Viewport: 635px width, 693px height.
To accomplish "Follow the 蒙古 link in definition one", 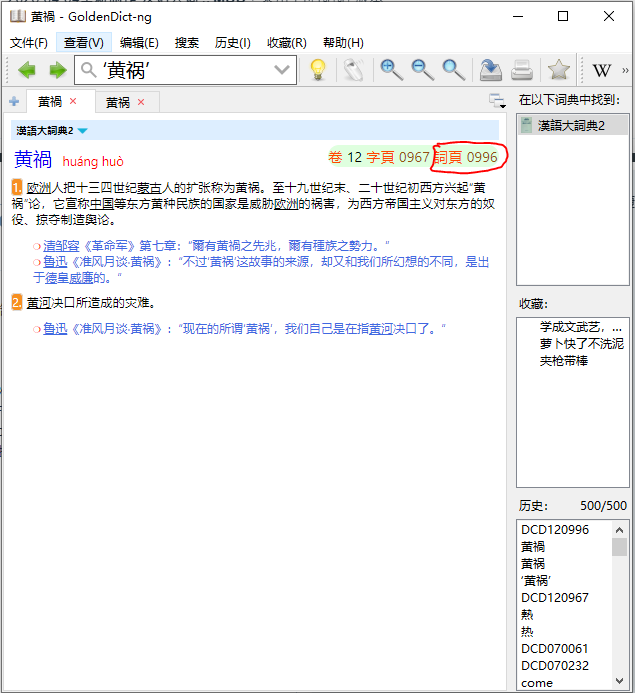I will point(149,188).
